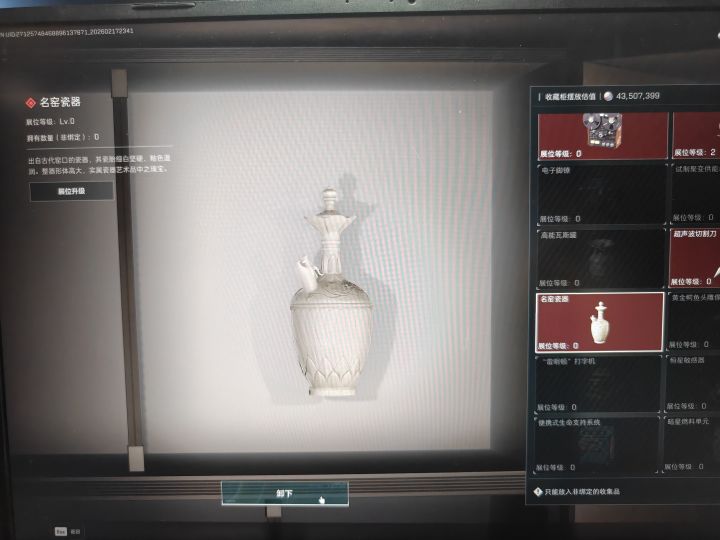
Task: Select the red card showing 展位等级: 2
Action: 696,135
